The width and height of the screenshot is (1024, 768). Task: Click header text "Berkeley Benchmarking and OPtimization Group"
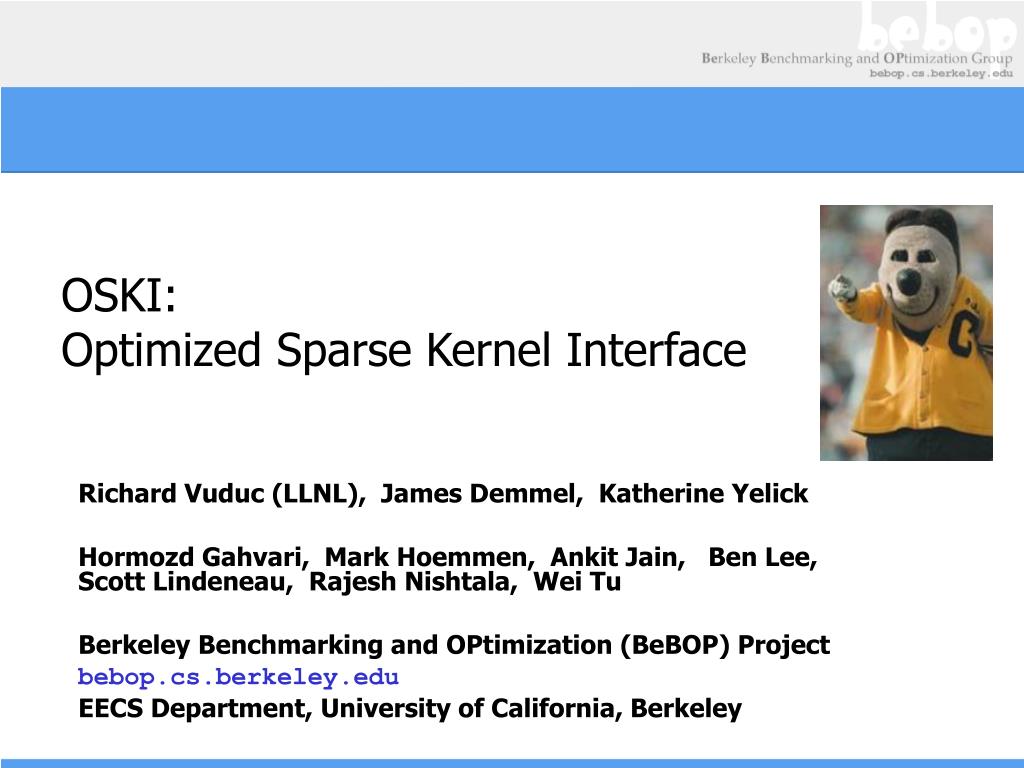(857, 58)
